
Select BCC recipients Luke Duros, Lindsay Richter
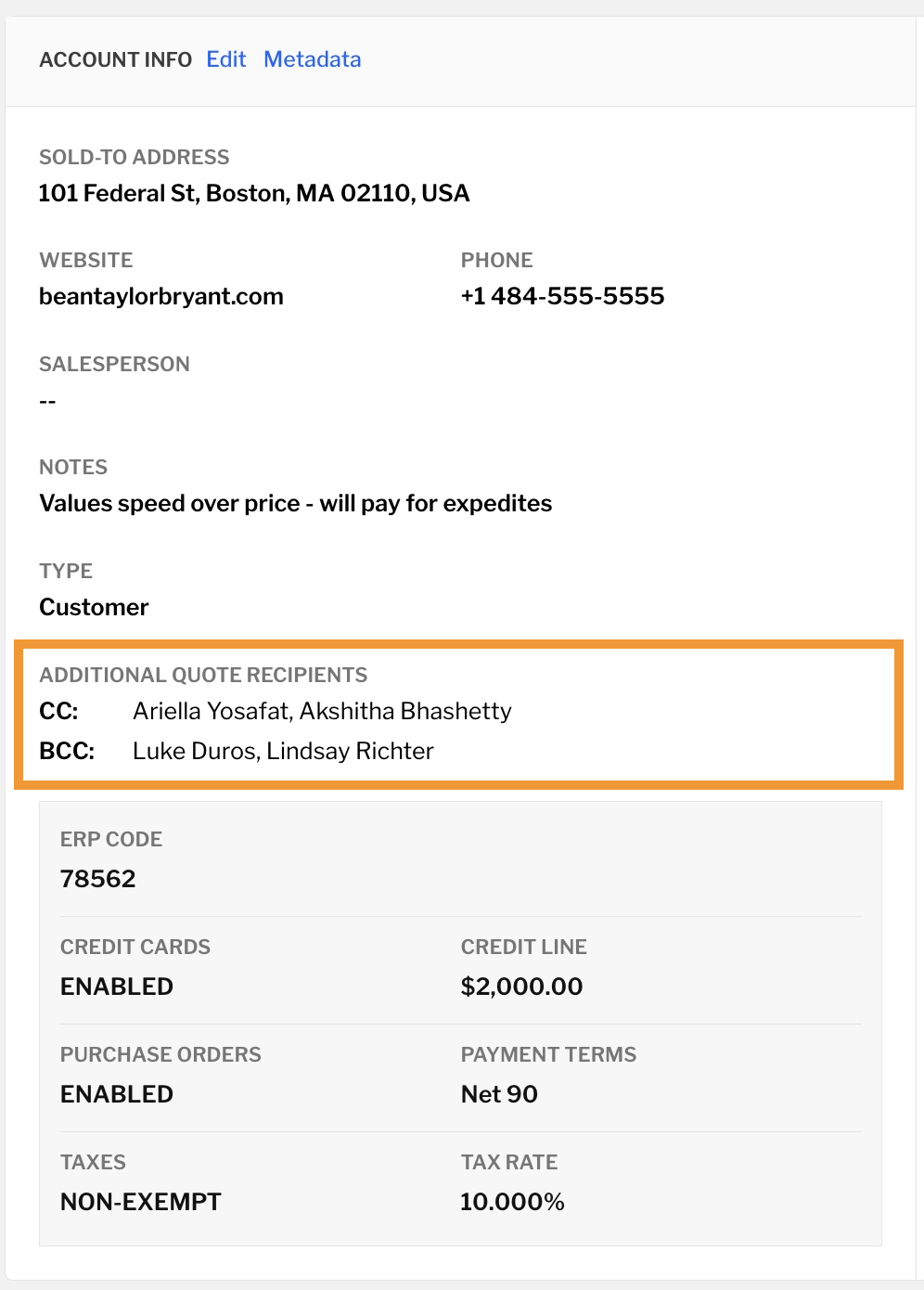tap(283, 751)
